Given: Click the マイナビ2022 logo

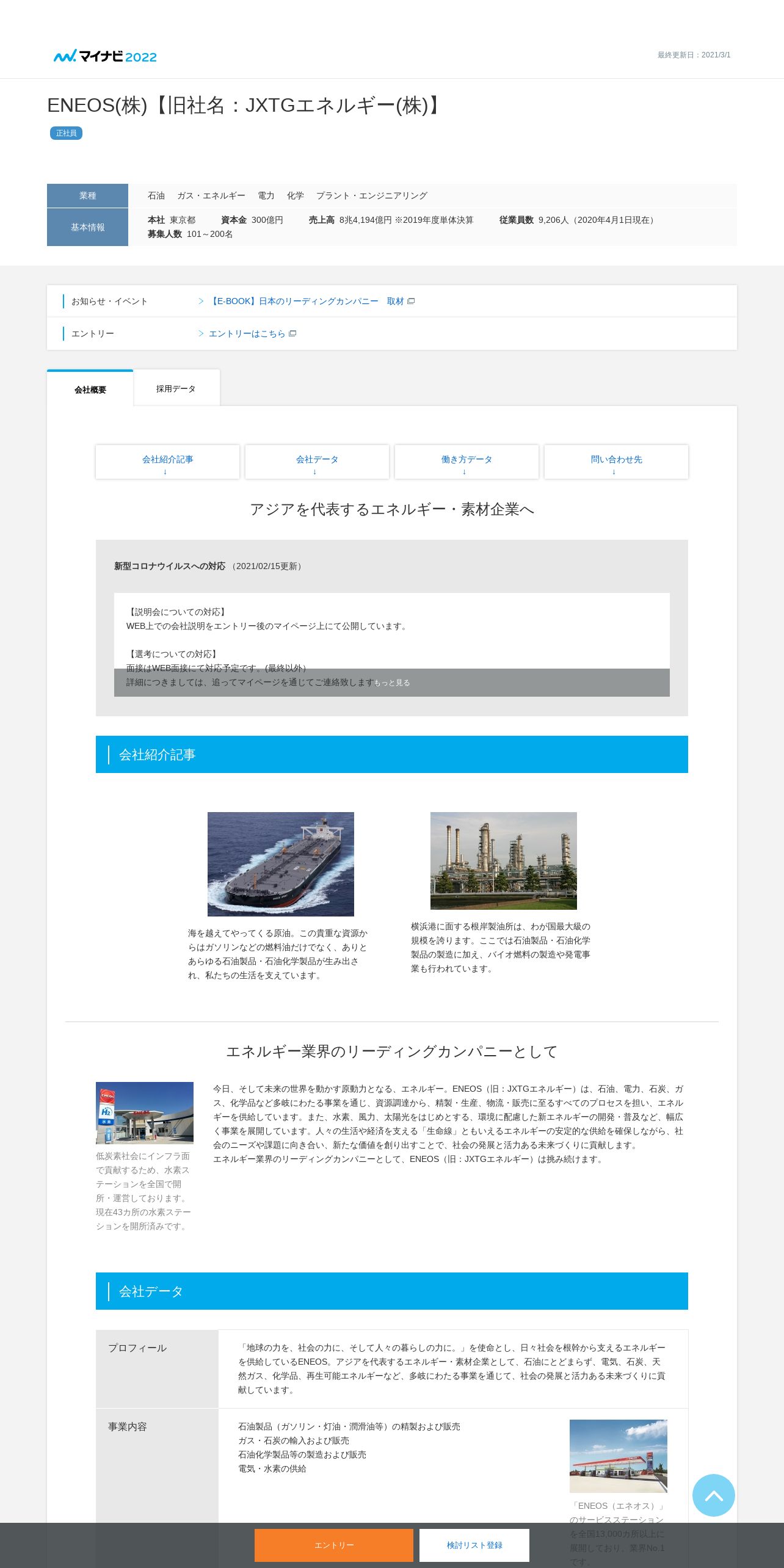Looking at the screenshot, I should 105,56.
